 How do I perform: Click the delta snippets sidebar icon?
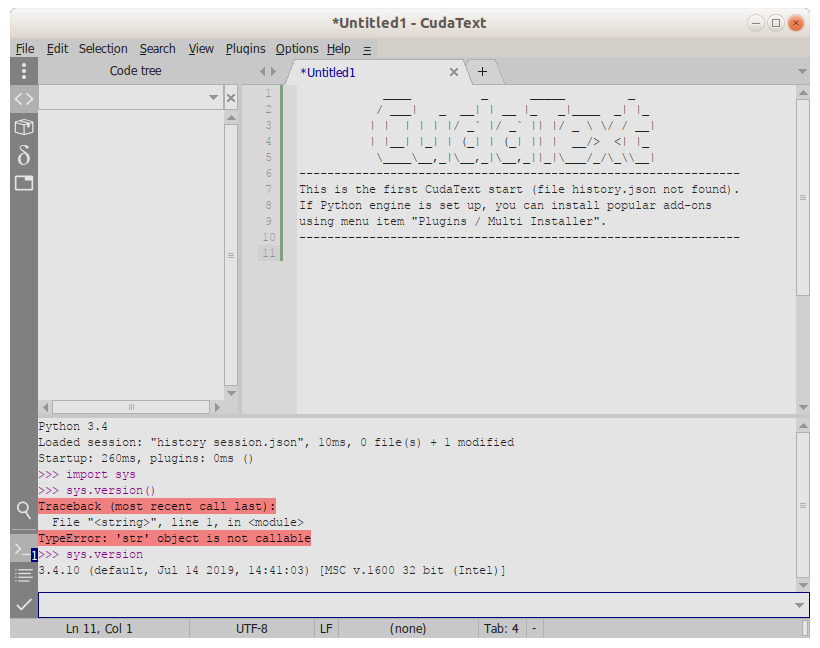[24, 155]
